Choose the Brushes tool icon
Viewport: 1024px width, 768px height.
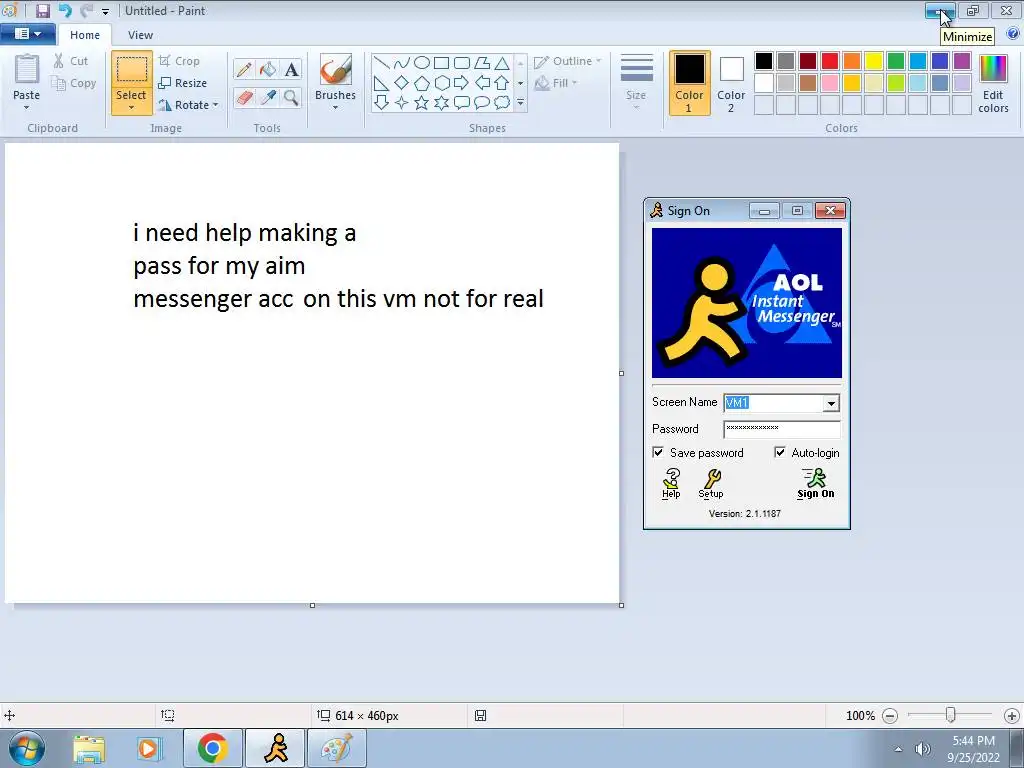pos(336,69)
